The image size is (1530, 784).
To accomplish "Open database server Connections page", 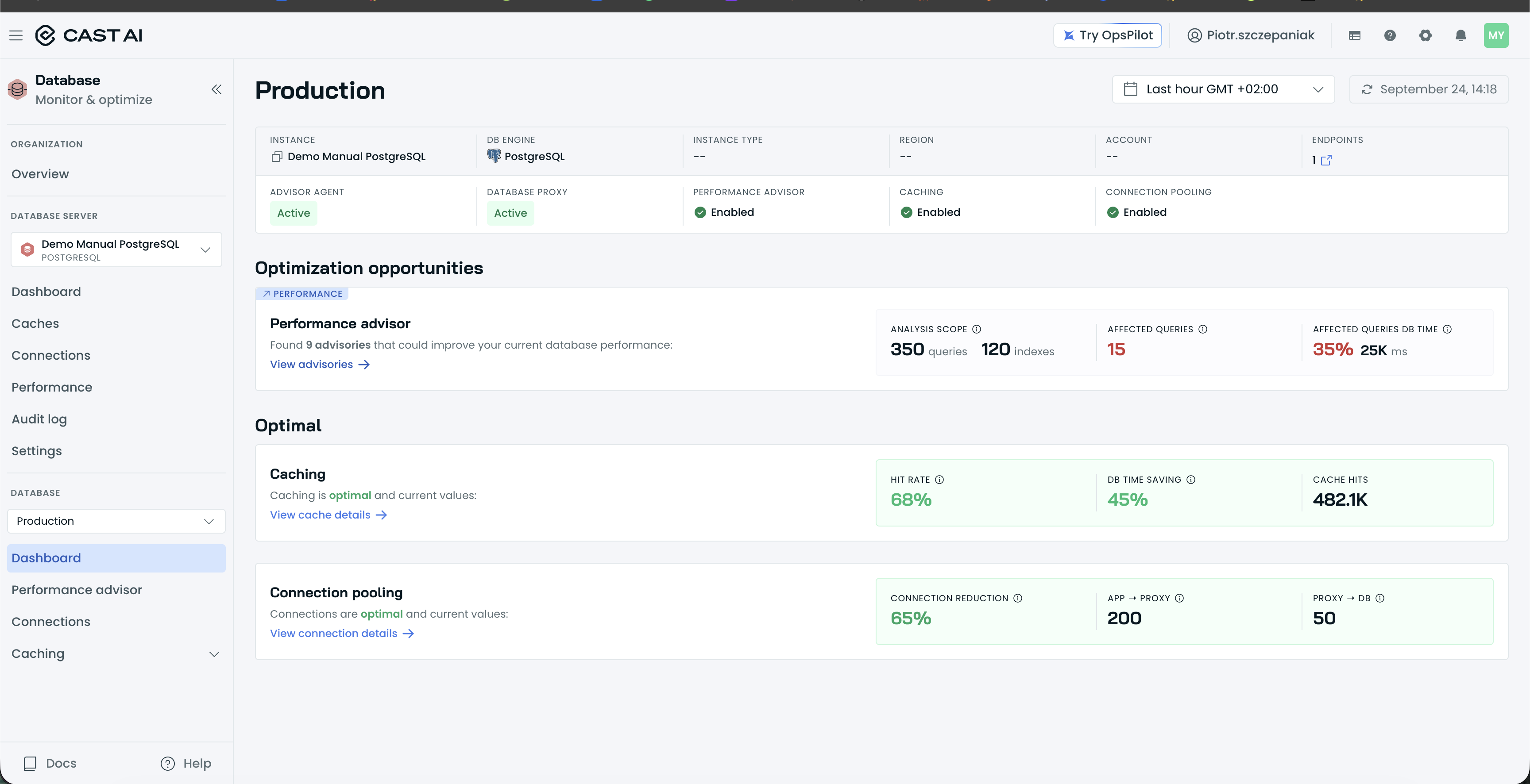I will click(51, 355).
